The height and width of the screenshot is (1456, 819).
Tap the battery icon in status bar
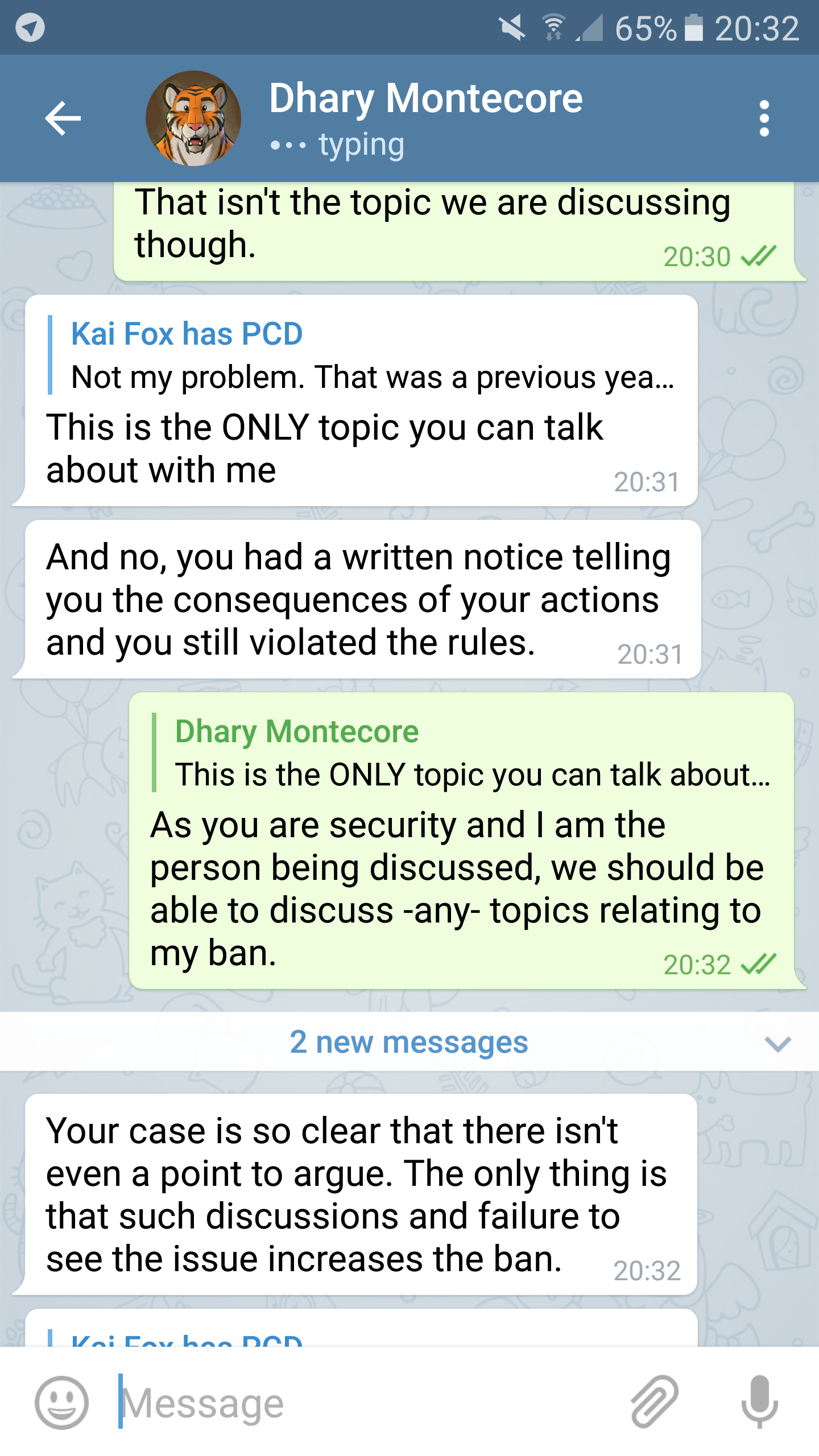pos(693,27)
